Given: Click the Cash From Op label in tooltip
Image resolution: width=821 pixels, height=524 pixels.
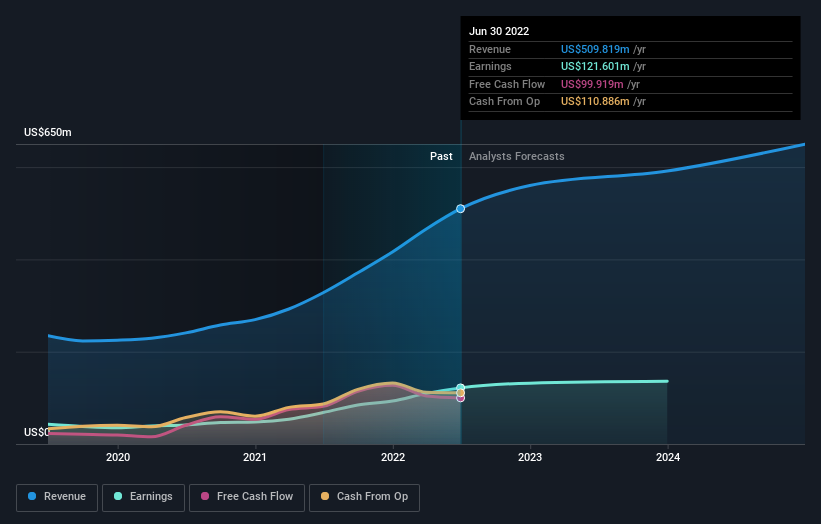Looking at the screenshot, I should (504, 102).
